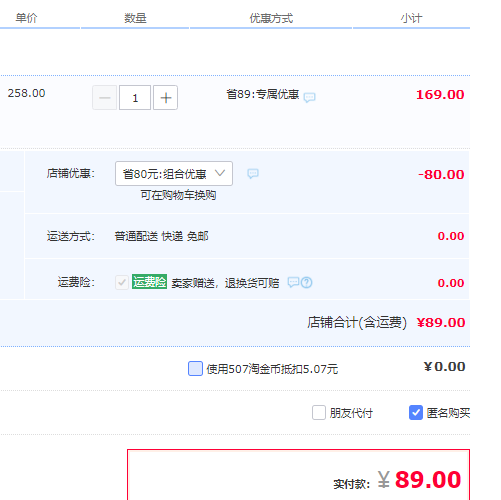Click the question mark help icon for 运费险
Viewport: 501px width, 500px height.
click(x=307, y=283)
